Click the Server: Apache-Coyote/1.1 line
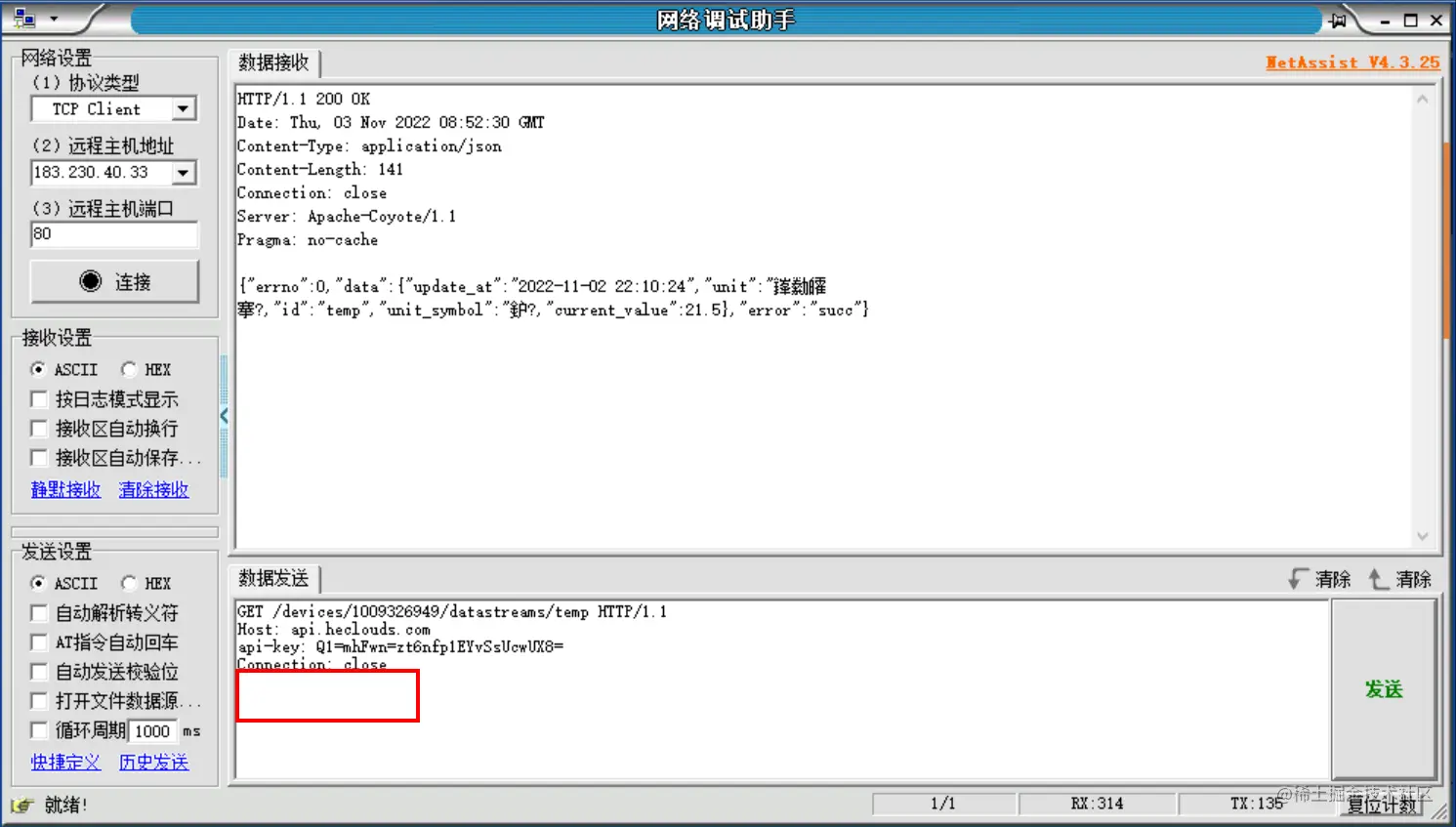The width and height of the screenshot is (1456, 827). (347, 216)
